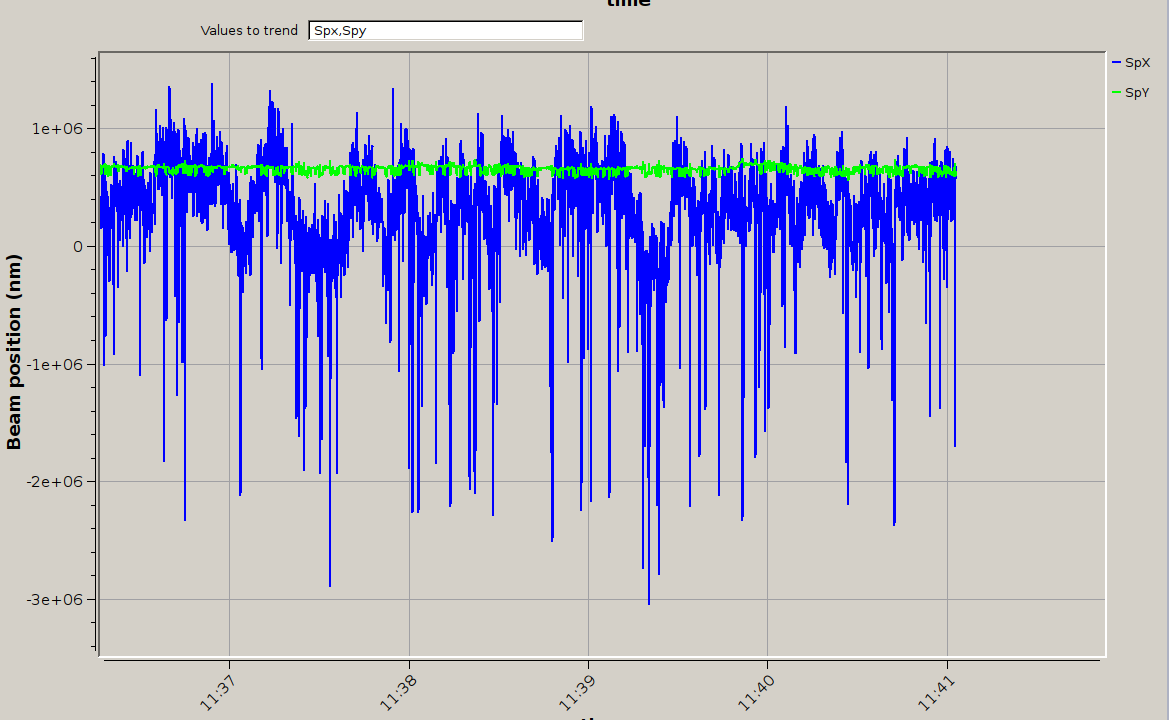This screenshot has width=1169, height=720.
Task: Click the green SpY trace's right end
Action: coord(955,173)
